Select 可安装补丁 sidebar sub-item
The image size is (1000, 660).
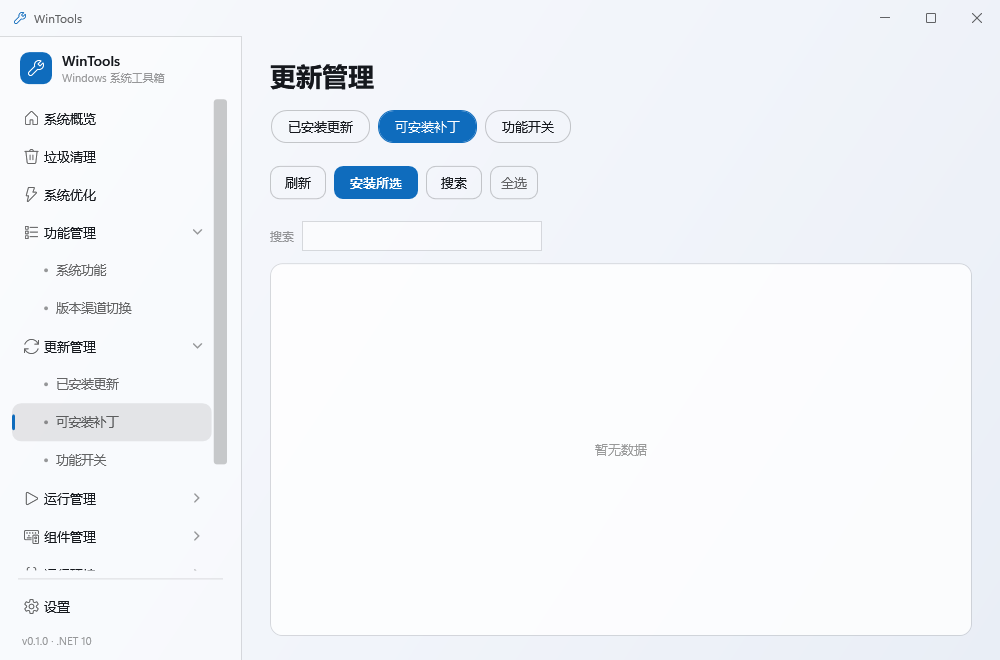[112, 422]
